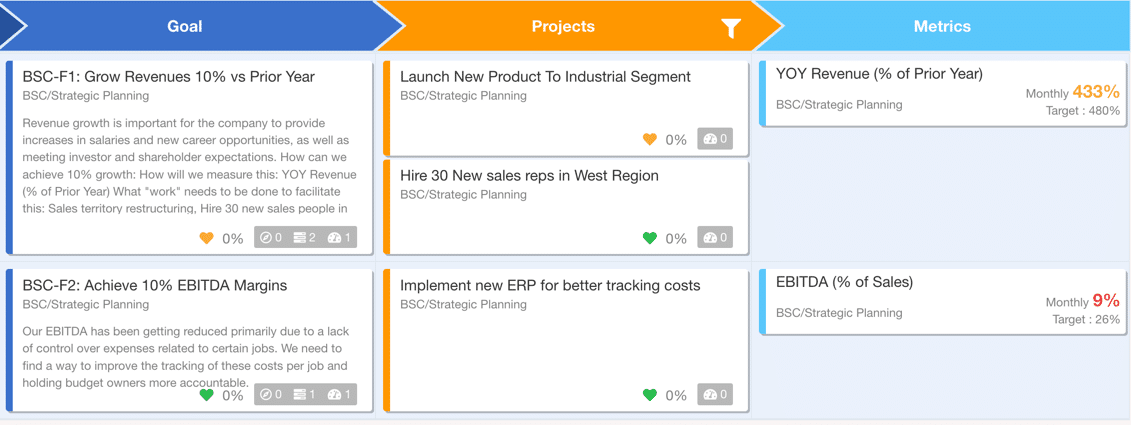Click the 433% monthly value

[1096, 92]
